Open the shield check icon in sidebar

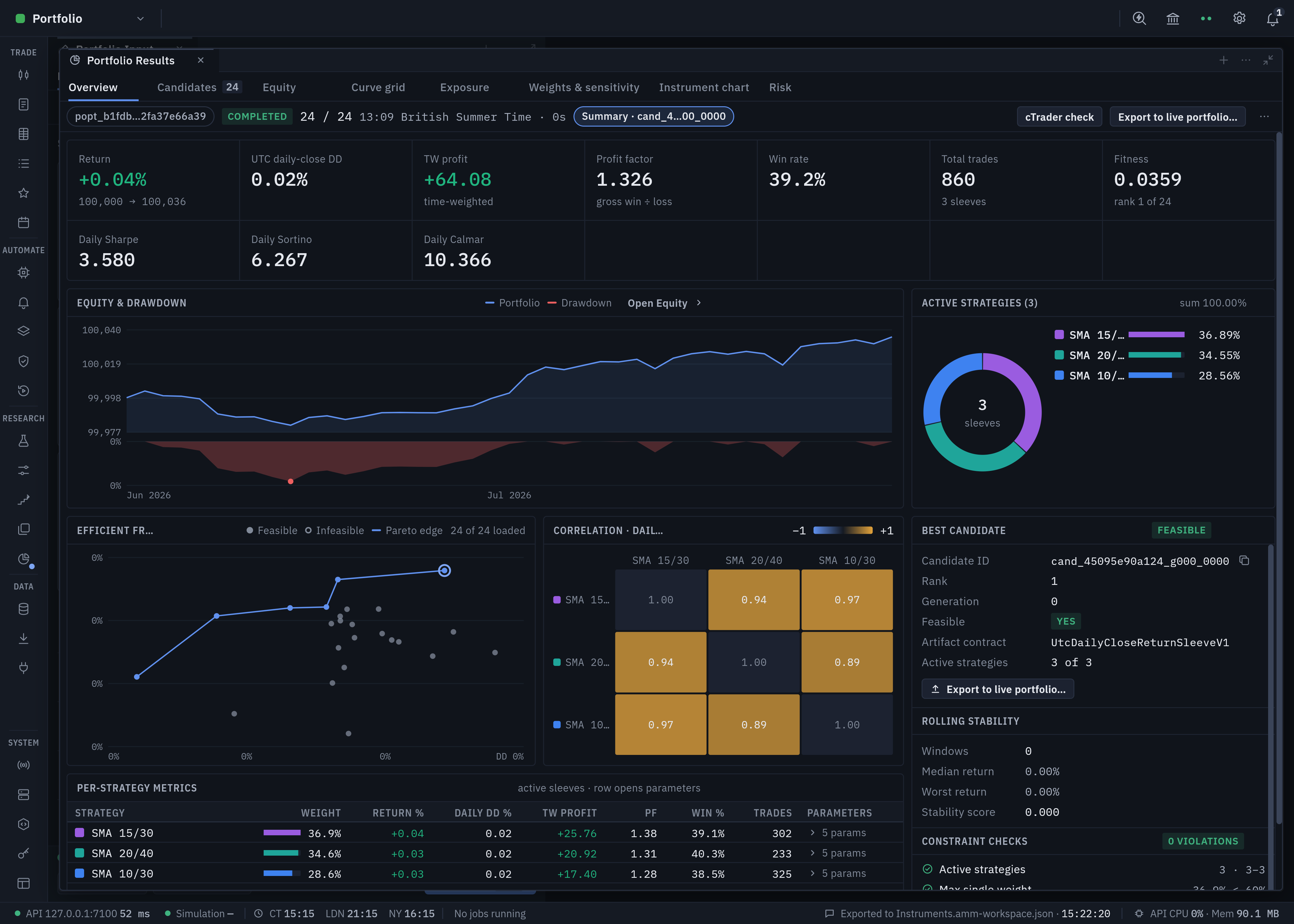(23, 361)
